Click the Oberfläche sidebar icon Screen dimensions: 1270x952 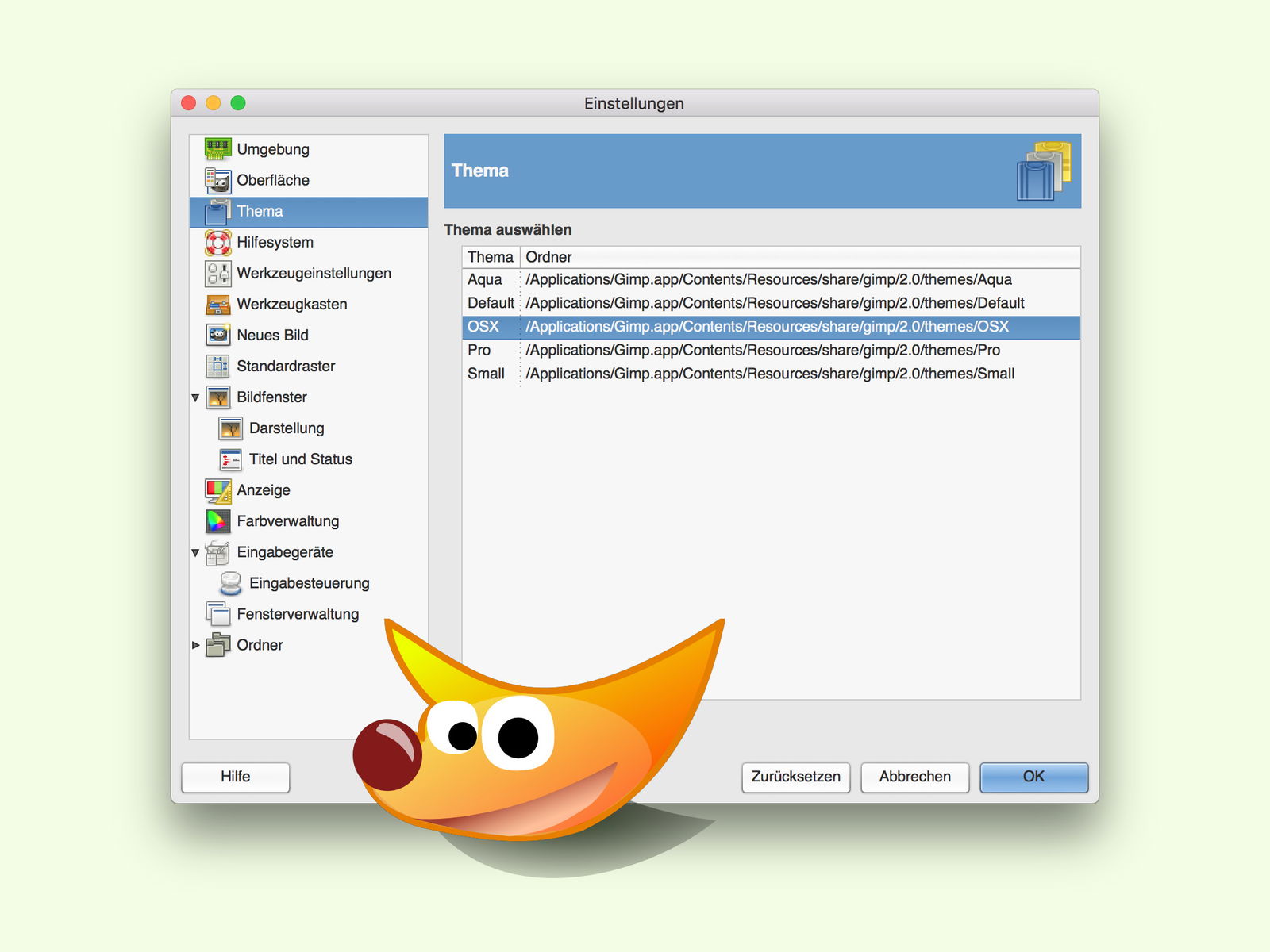(x=217, y=180)
